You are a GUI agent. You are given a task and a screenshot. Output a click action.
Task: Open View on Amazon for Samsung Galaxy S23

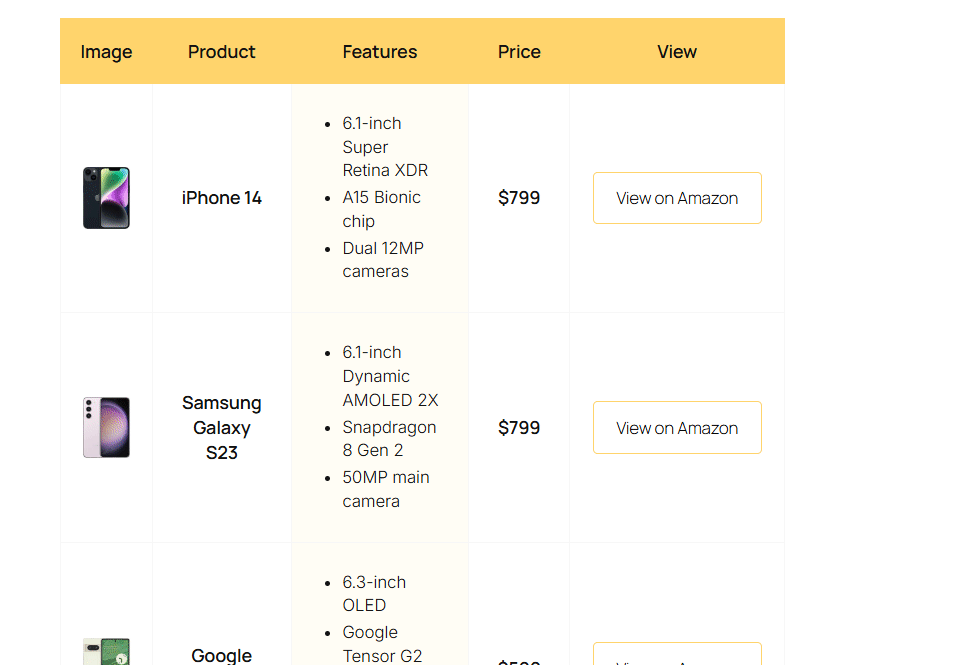(x=677, y=428)
